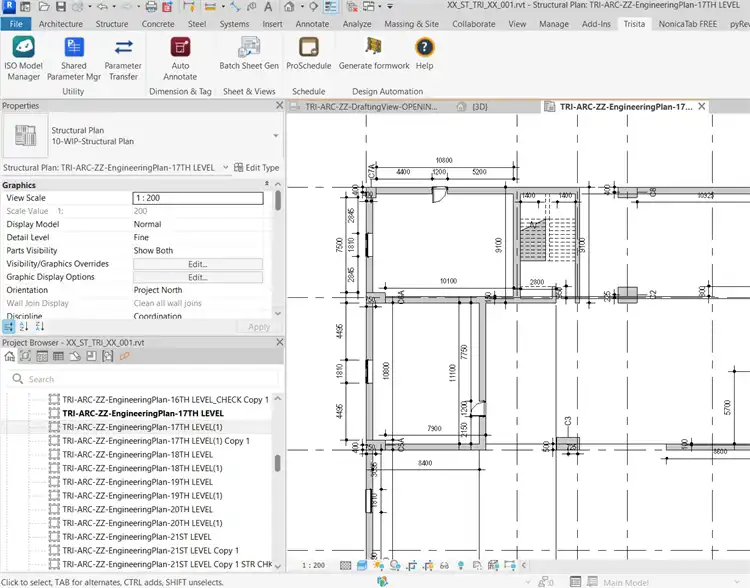Open Dimension tool dropdown arrow in quick toolbar
Screen dimensions: 750x588
[223, 7]
